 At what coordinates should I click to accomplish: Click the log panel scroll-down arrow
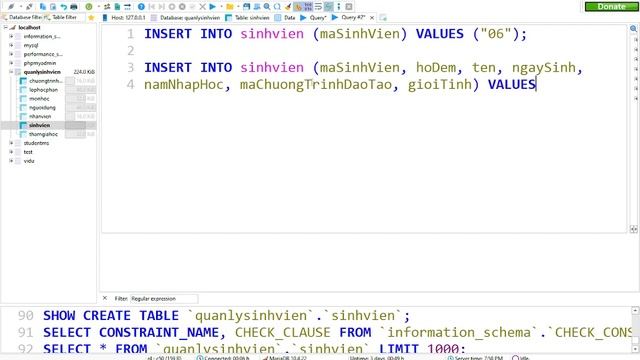coord(635,349)
